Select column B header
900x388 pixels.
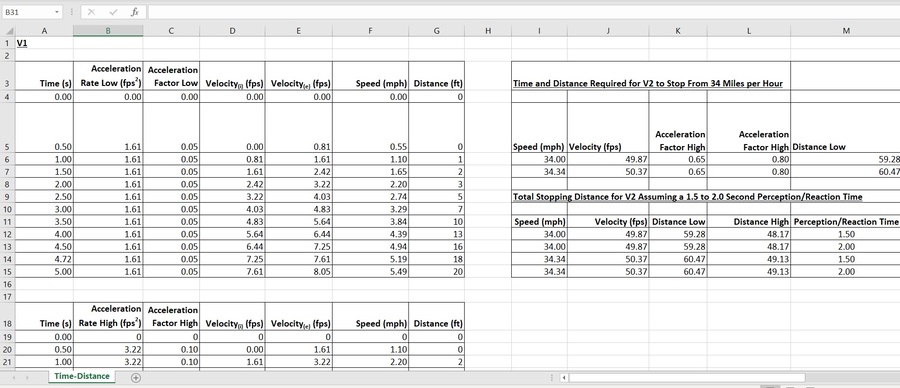coord(108,32)
